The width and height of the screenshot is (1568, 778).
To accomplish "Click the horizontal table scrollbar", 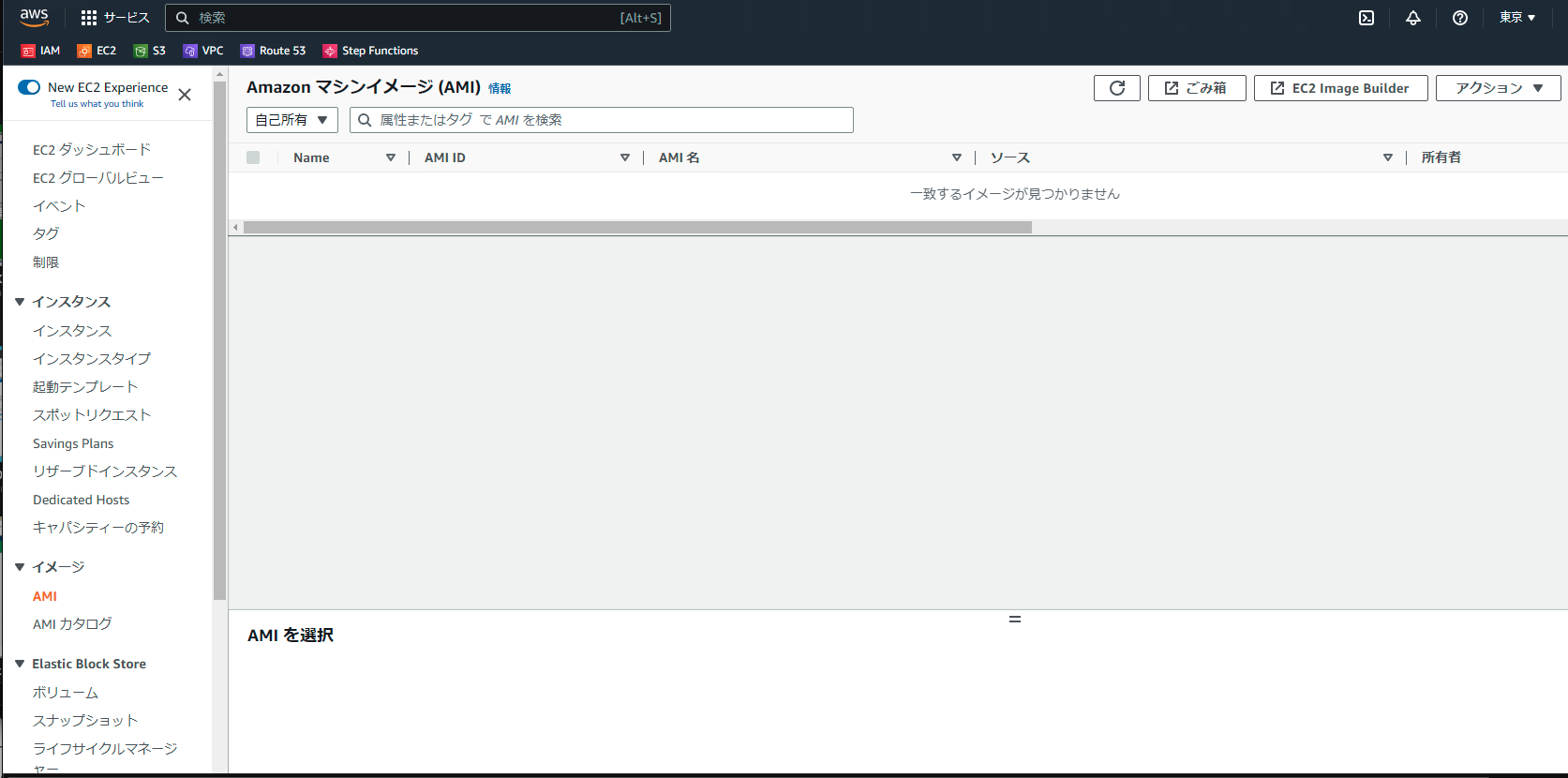I will coord(637,227).
